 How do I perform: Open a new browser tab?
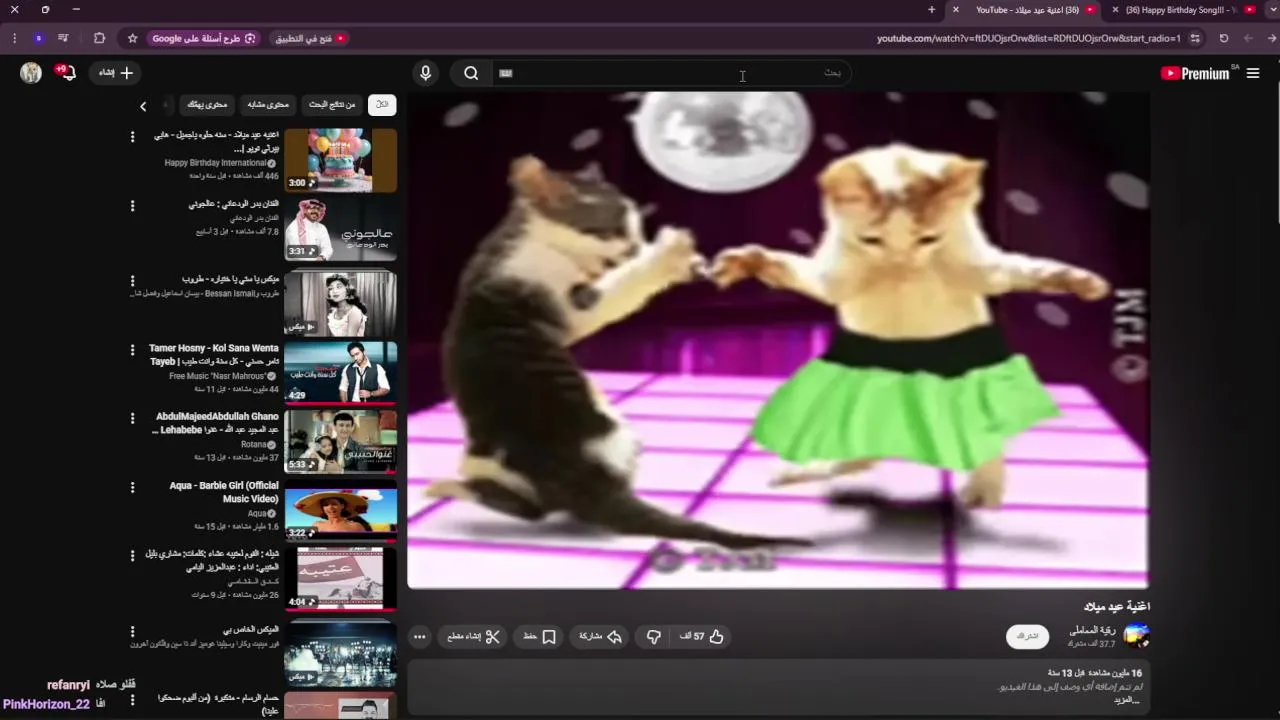click(931, 10)
